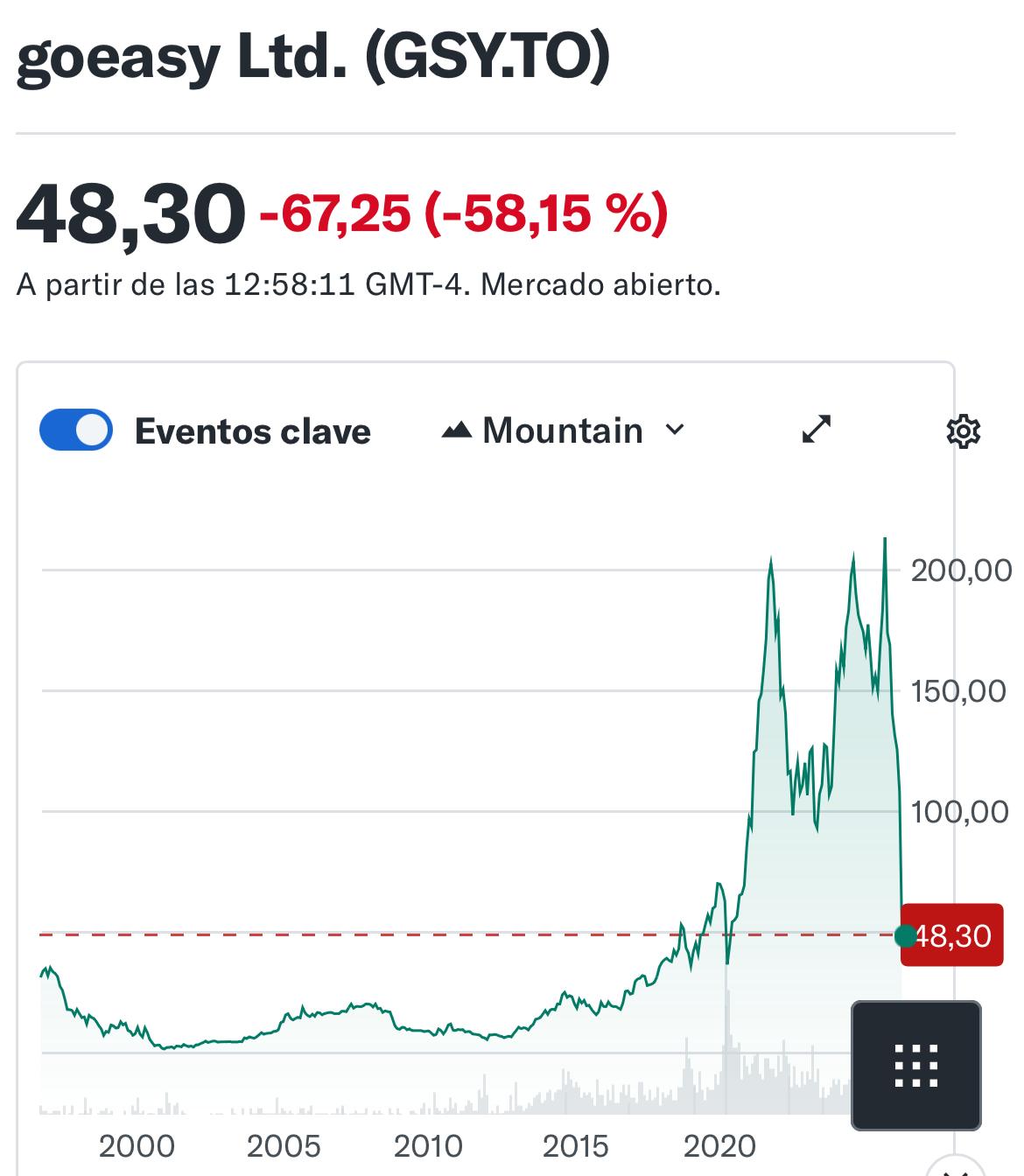Click the 100,00 price axis label
Viewport: 1024px width, 1176px height.
(x=960, y=812)
